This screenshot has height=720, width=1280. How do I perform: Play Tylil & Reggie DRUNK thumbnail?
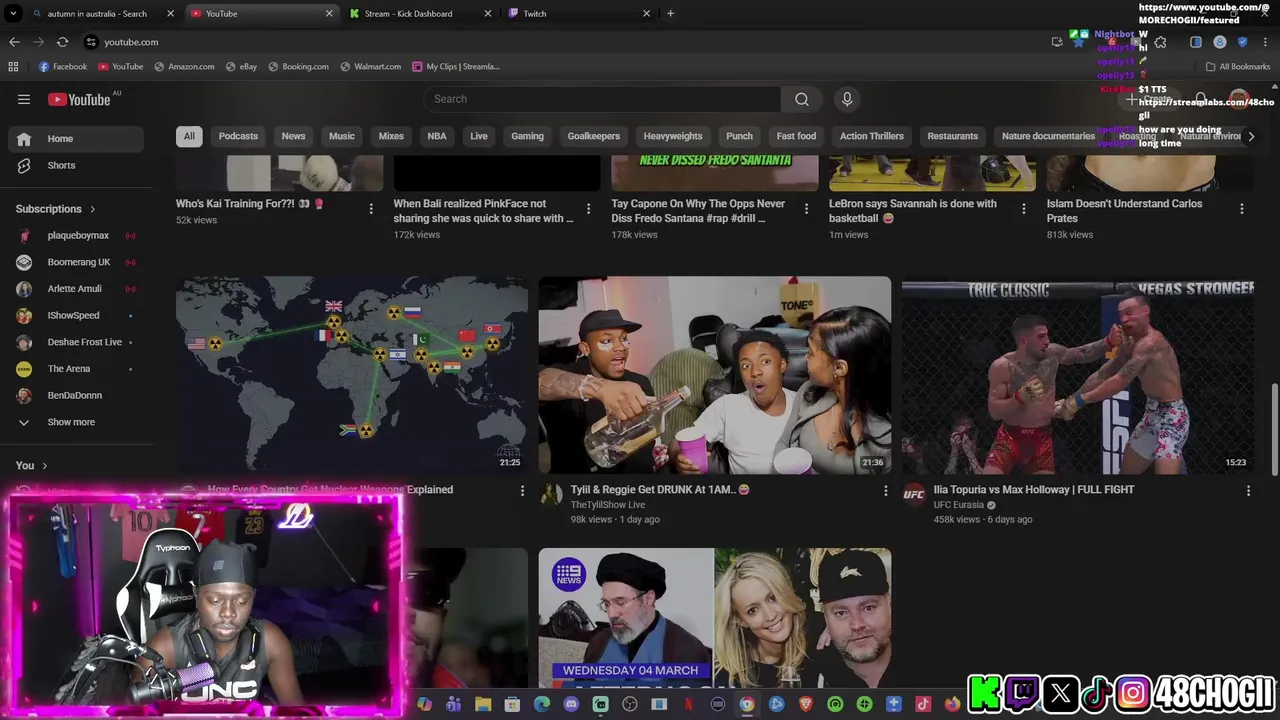point(715,375)
